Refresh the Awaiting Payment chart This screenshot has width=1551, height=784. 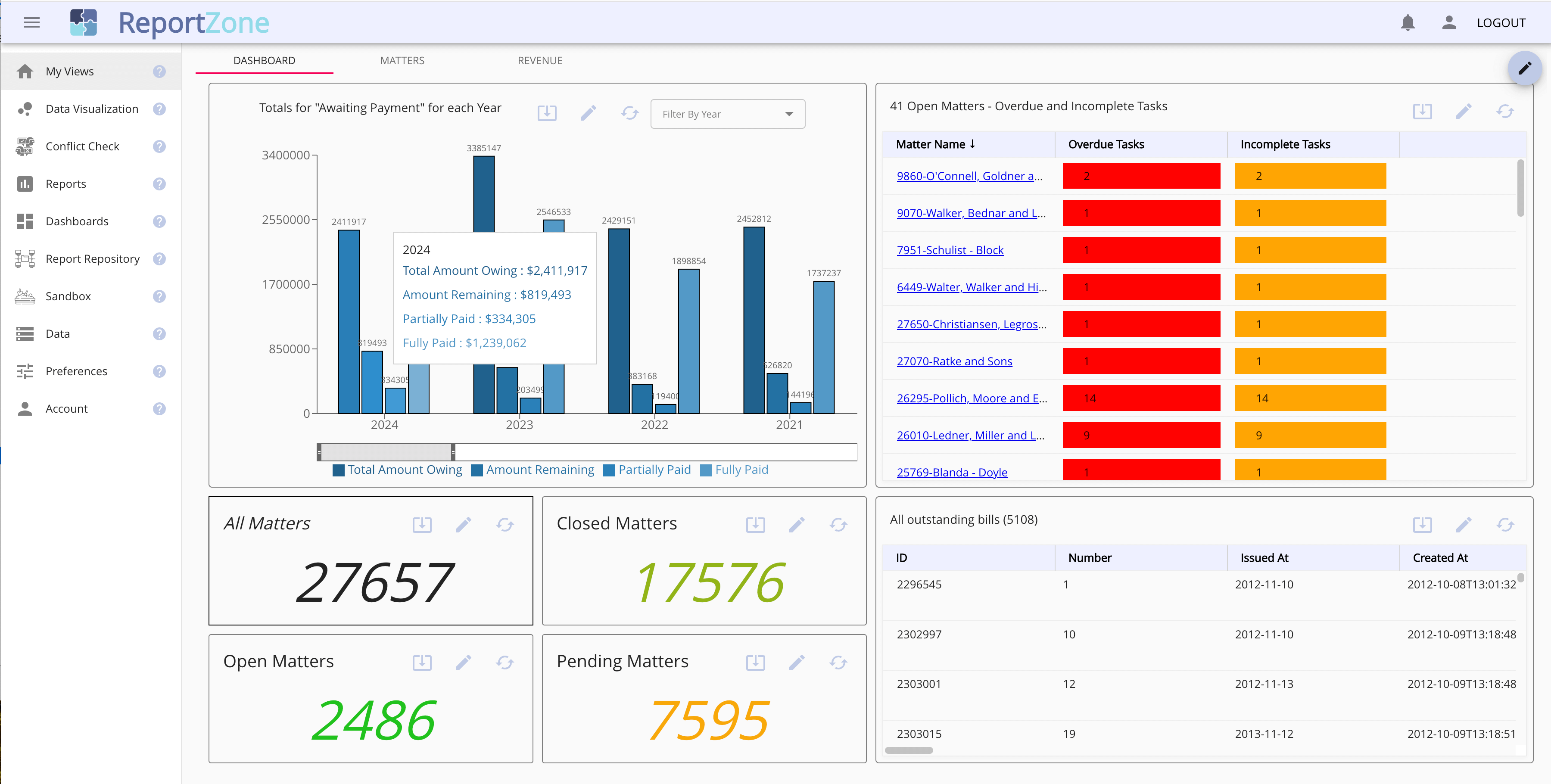click(629, 113)
